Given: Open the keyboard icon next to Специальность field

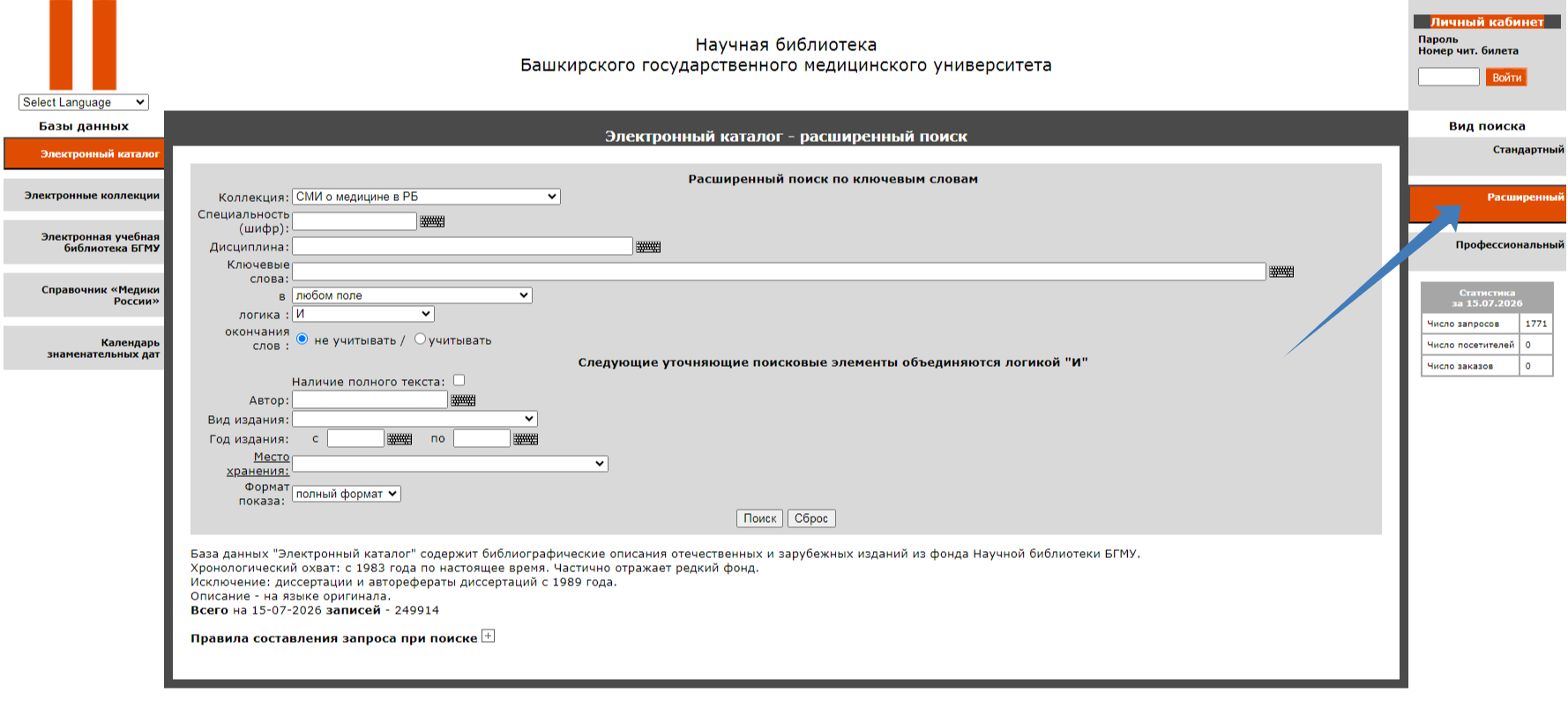Looking at the screenshot, I should coord(432,221).
